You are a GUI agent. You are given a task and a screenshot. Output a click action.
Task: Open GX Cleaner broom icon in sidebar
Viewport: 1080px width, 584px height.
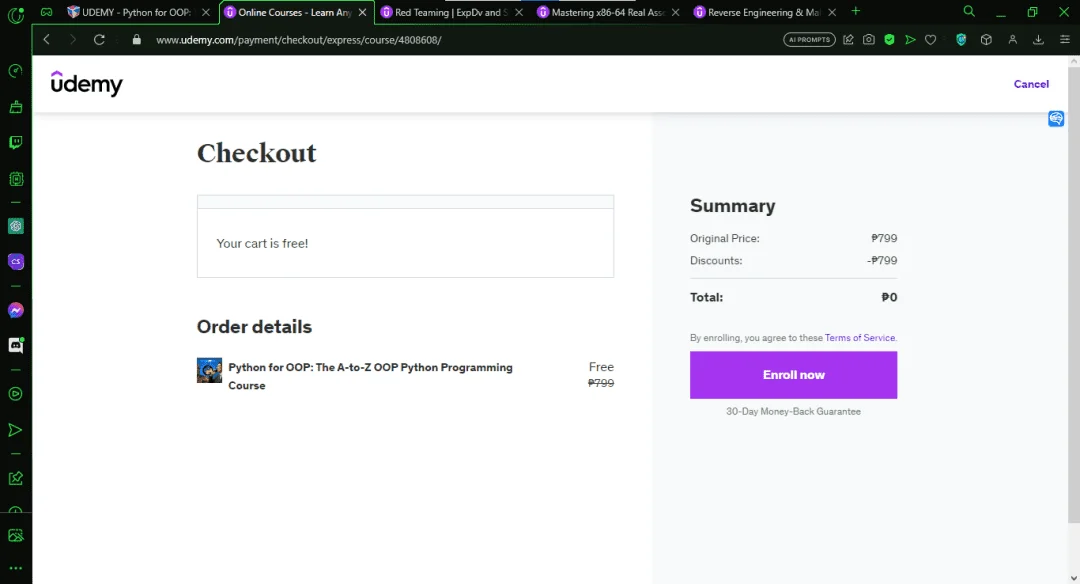point(15,107)
